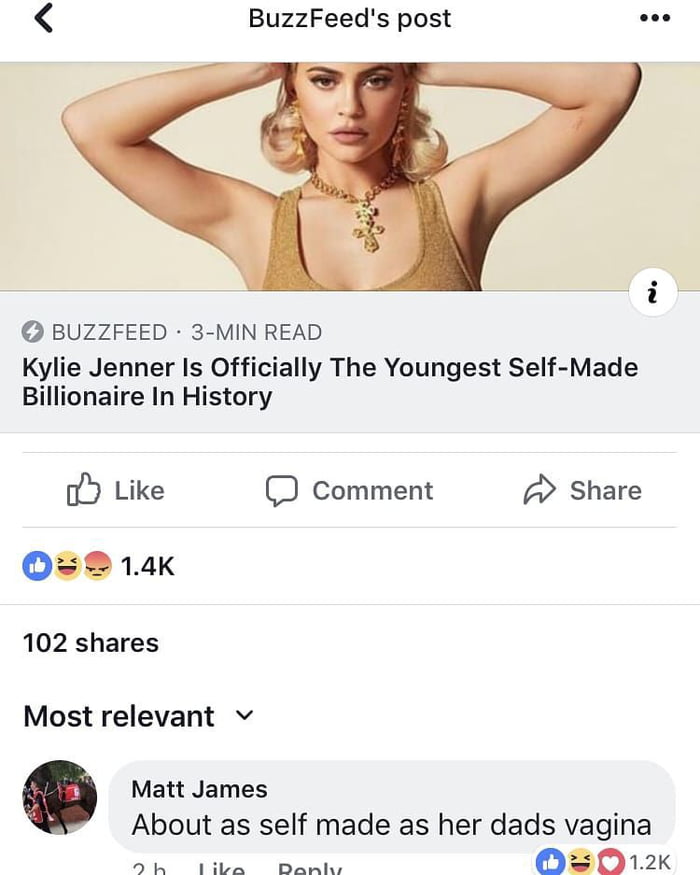Tap the BuzzFeed 3-min read source label
Viewport: 700px width, 875px height.
tap(186, 332)
